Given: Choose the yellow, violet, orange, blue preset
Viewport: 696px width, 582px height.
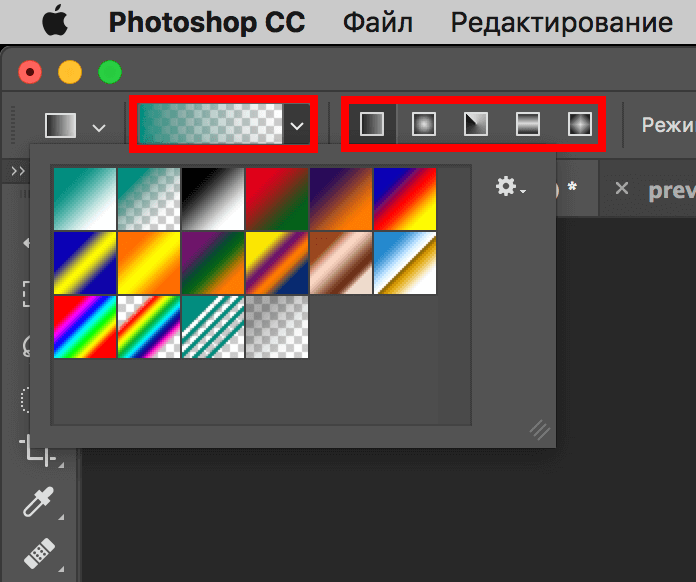Looking at the screenshot, I should (x=277, y=263).
